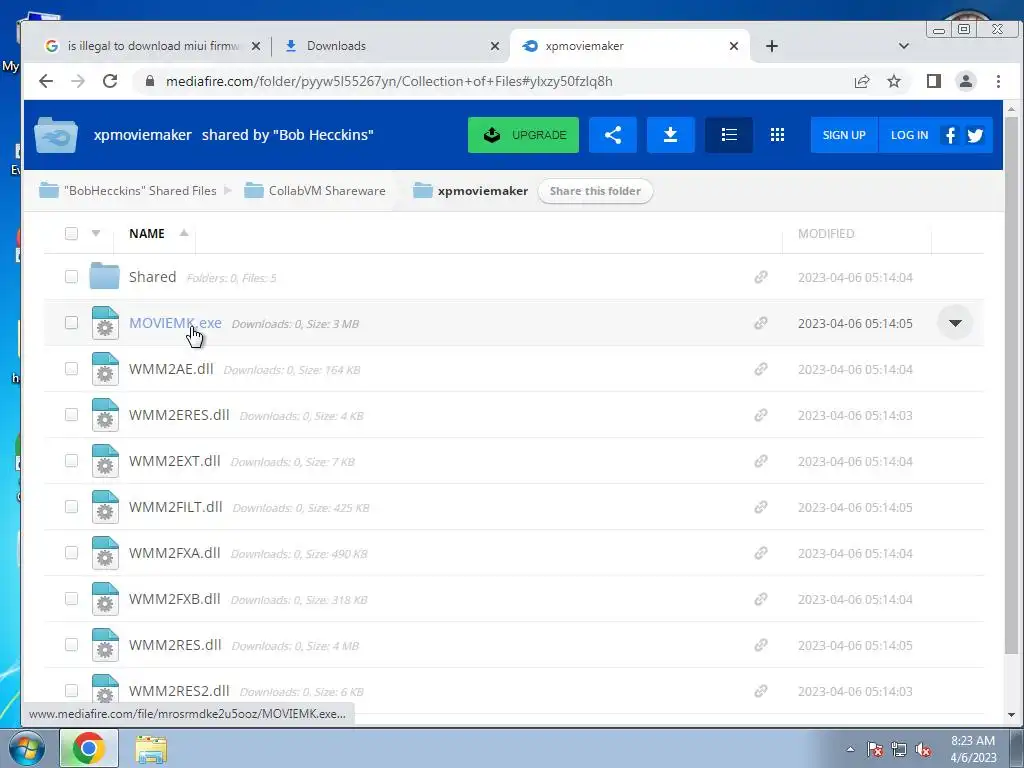The width and height of the screenshot is (1024, 768).
Task: Check the WMM2ERES.dll checkbox
Action: [71, 415]
